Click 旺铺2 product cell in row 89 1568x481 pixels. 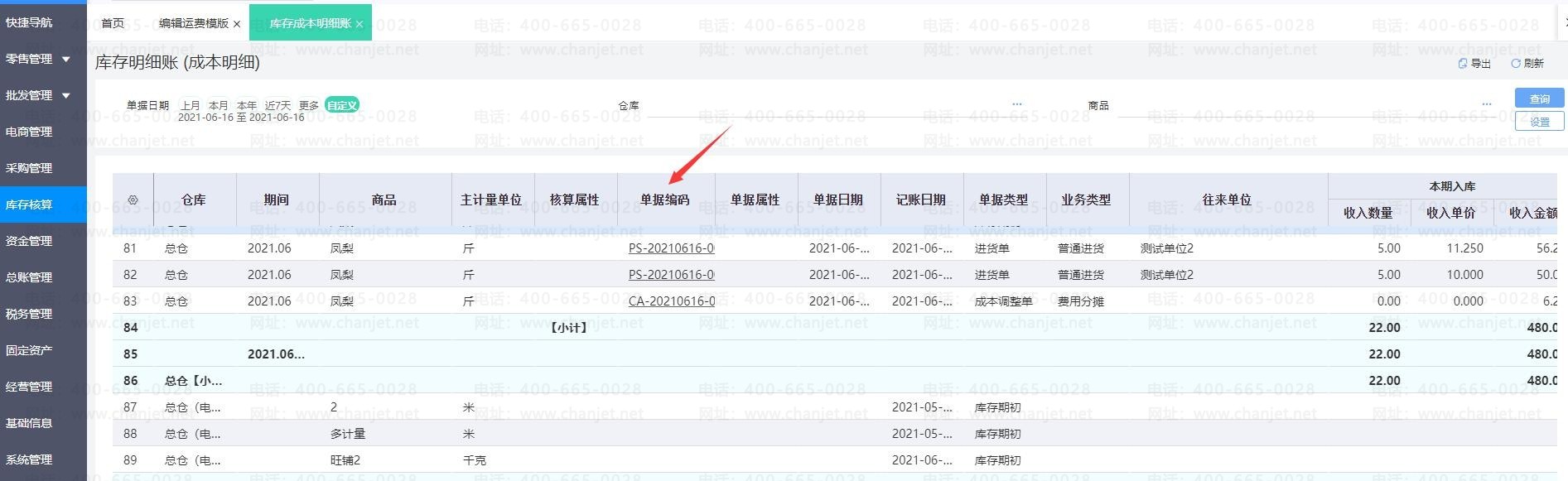tap(345, 460)
